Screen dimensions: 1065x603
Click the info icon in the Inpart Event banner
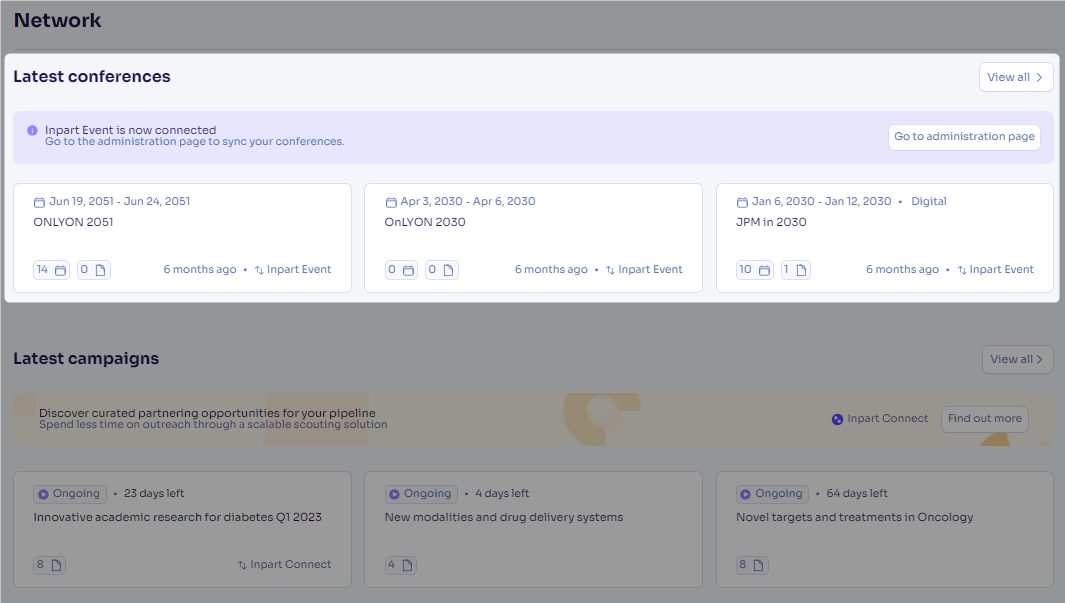(x=32, y=130)
